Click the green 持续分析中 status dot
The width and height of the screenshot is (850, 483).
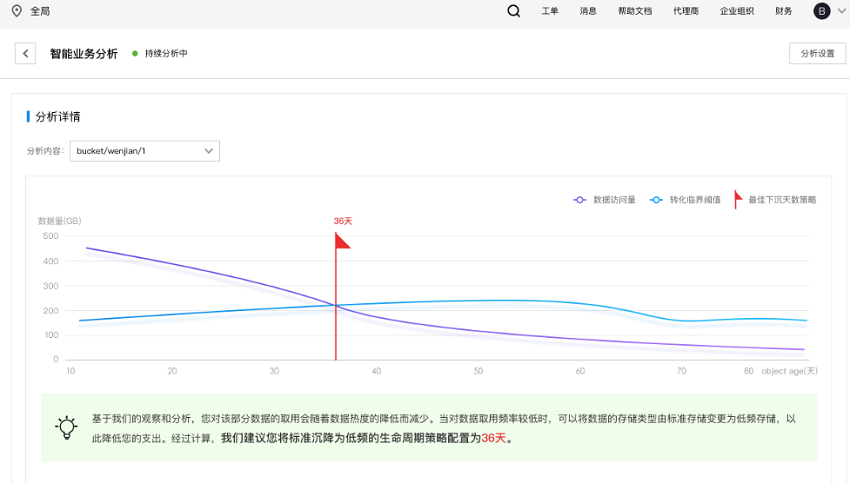[135, 54]
